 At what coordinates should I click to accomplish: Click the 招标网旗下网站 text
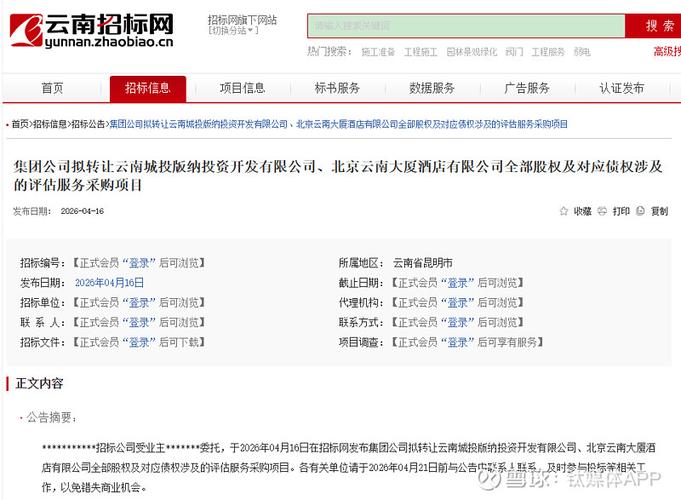(242, 20)
